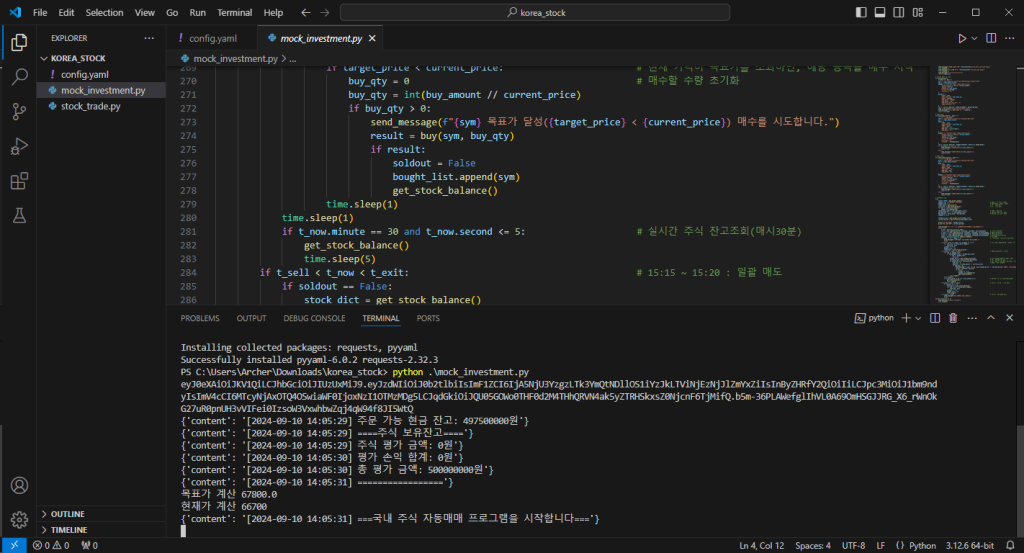The height and width of the screenshot is (553, 1024).
Task: Open editor More Actions menu
Action: 1010,39
